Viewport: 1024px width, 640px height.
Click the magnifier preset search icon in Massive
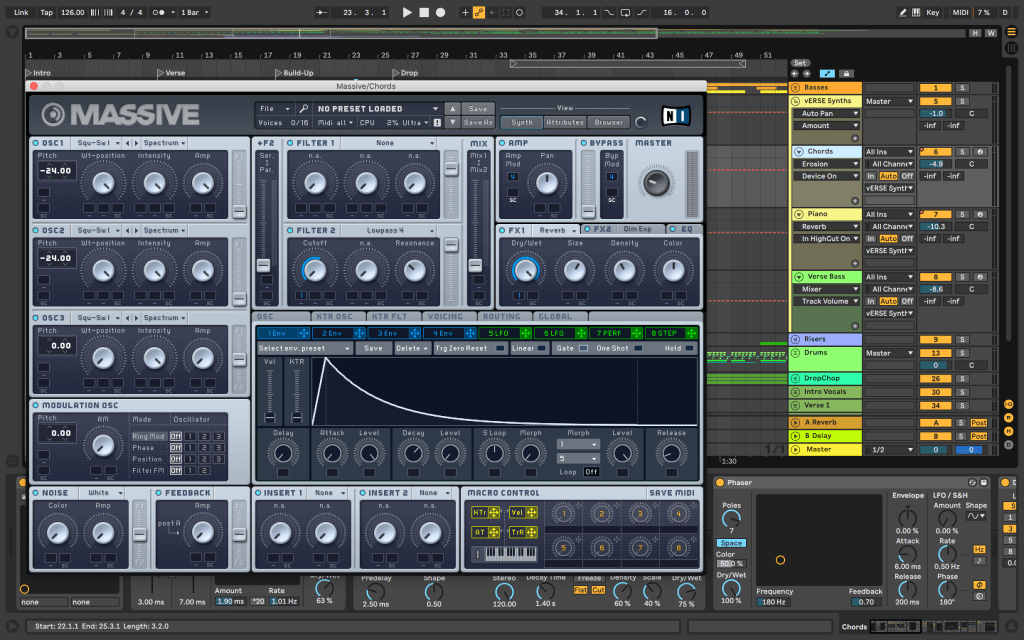coord(303,108)
